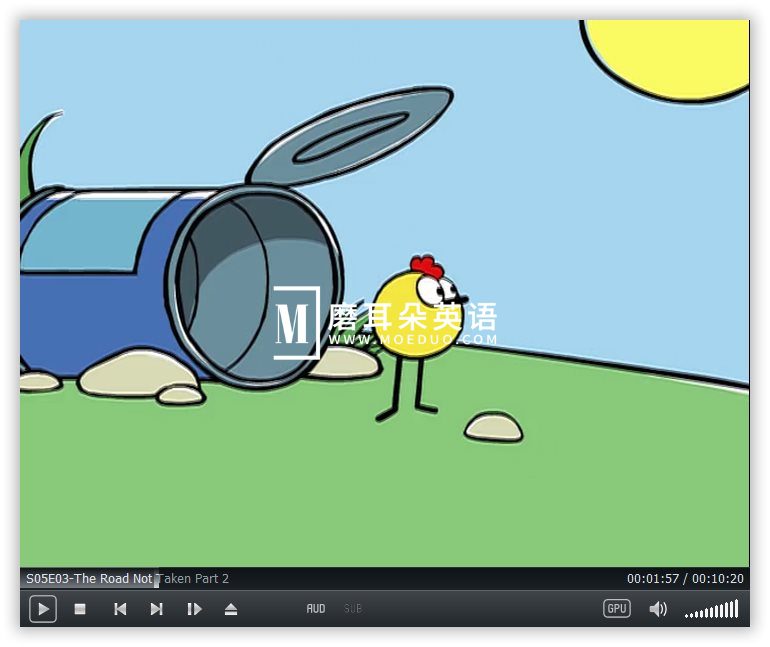Screen dimensions: 770x647
Task: Step forward one frame
Action: (x=194, y=609)
